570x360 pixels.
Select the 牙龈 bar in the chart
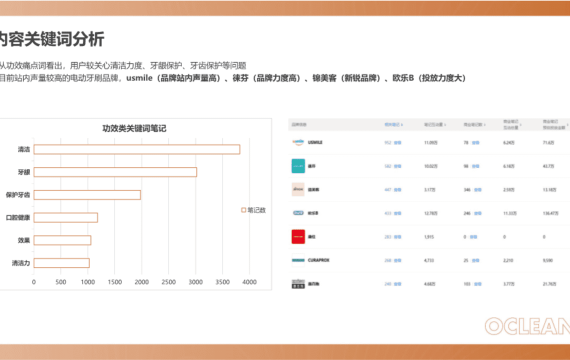pyautogui.click(x=115, y=172)
